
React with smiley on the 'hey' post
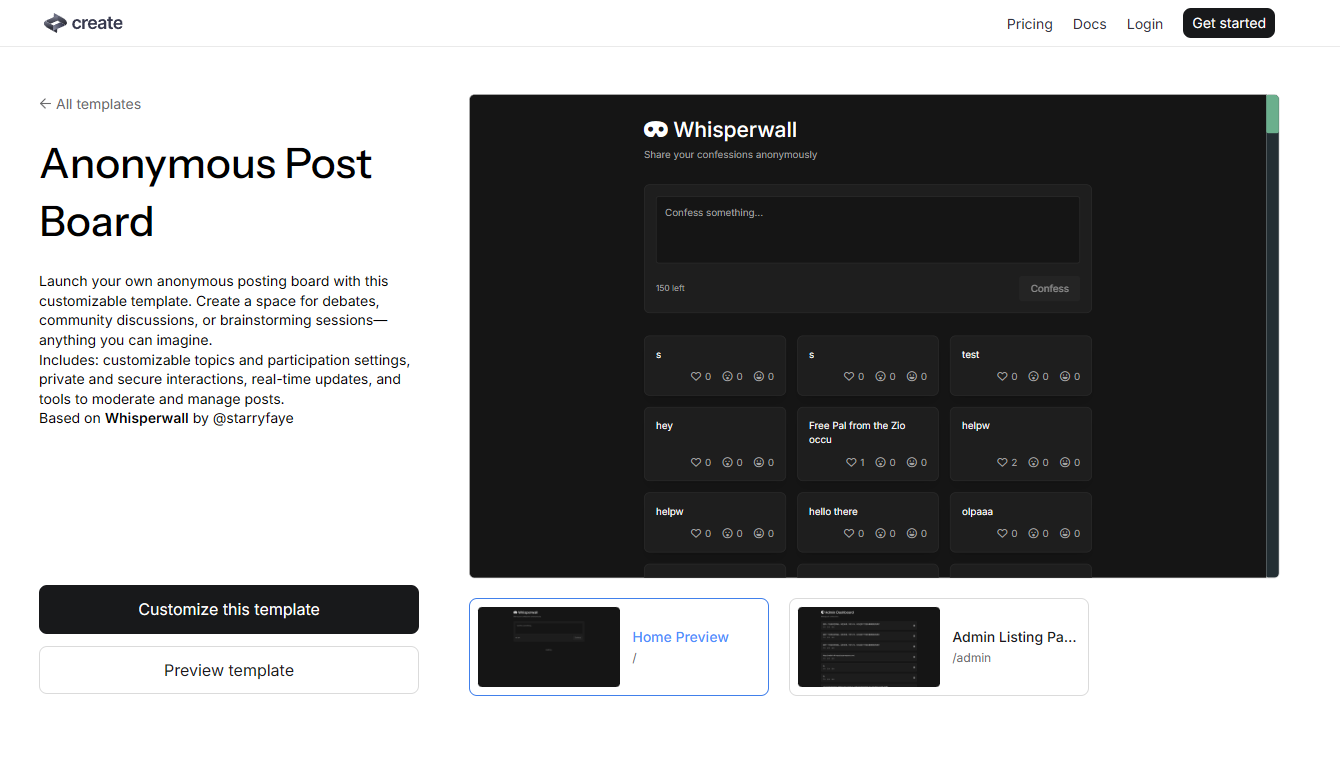pos(759,463)
